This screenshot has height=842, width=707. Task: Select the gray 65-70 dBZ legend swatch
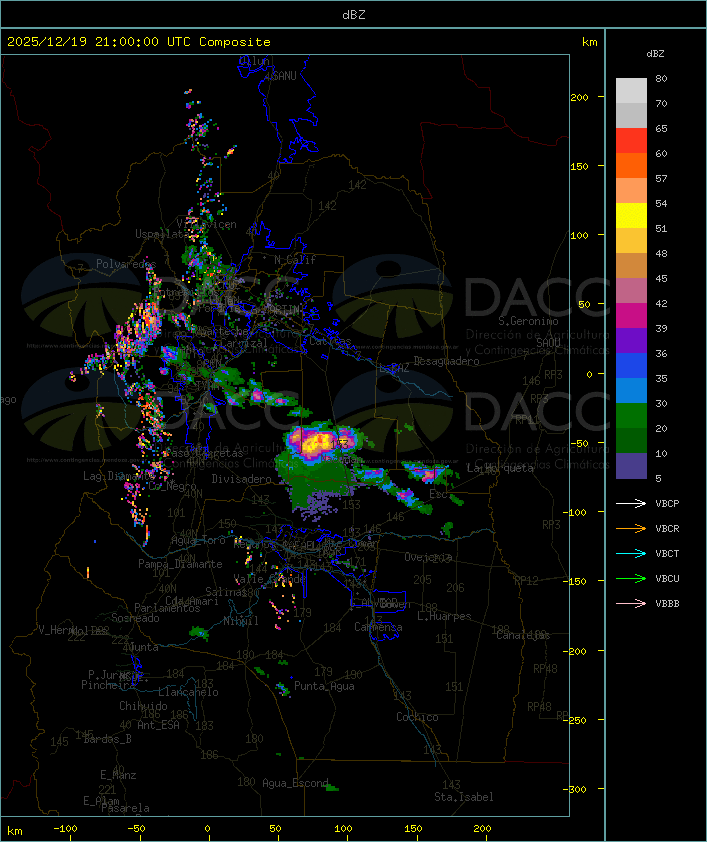point(631,115)
